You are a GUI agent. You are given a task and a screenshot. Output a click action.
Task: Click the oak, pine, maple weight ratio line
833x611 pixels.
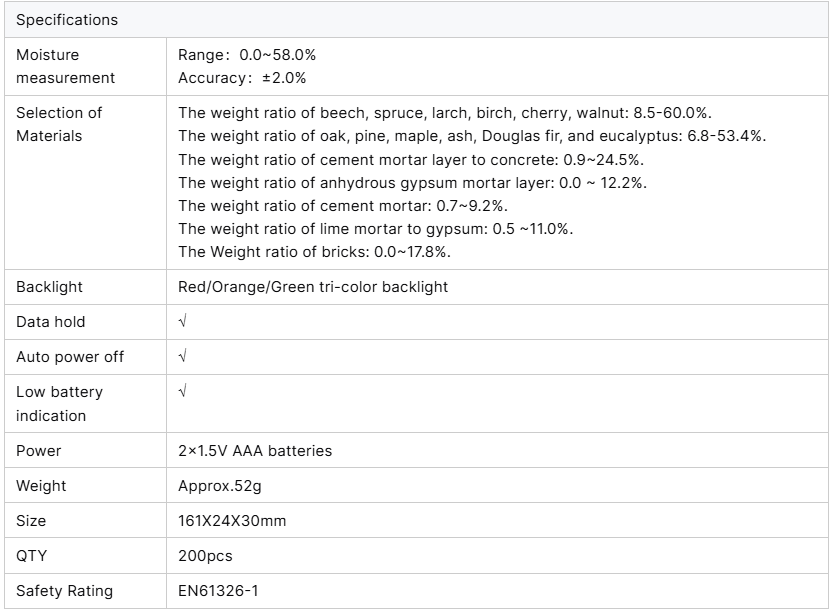[472, 136]
